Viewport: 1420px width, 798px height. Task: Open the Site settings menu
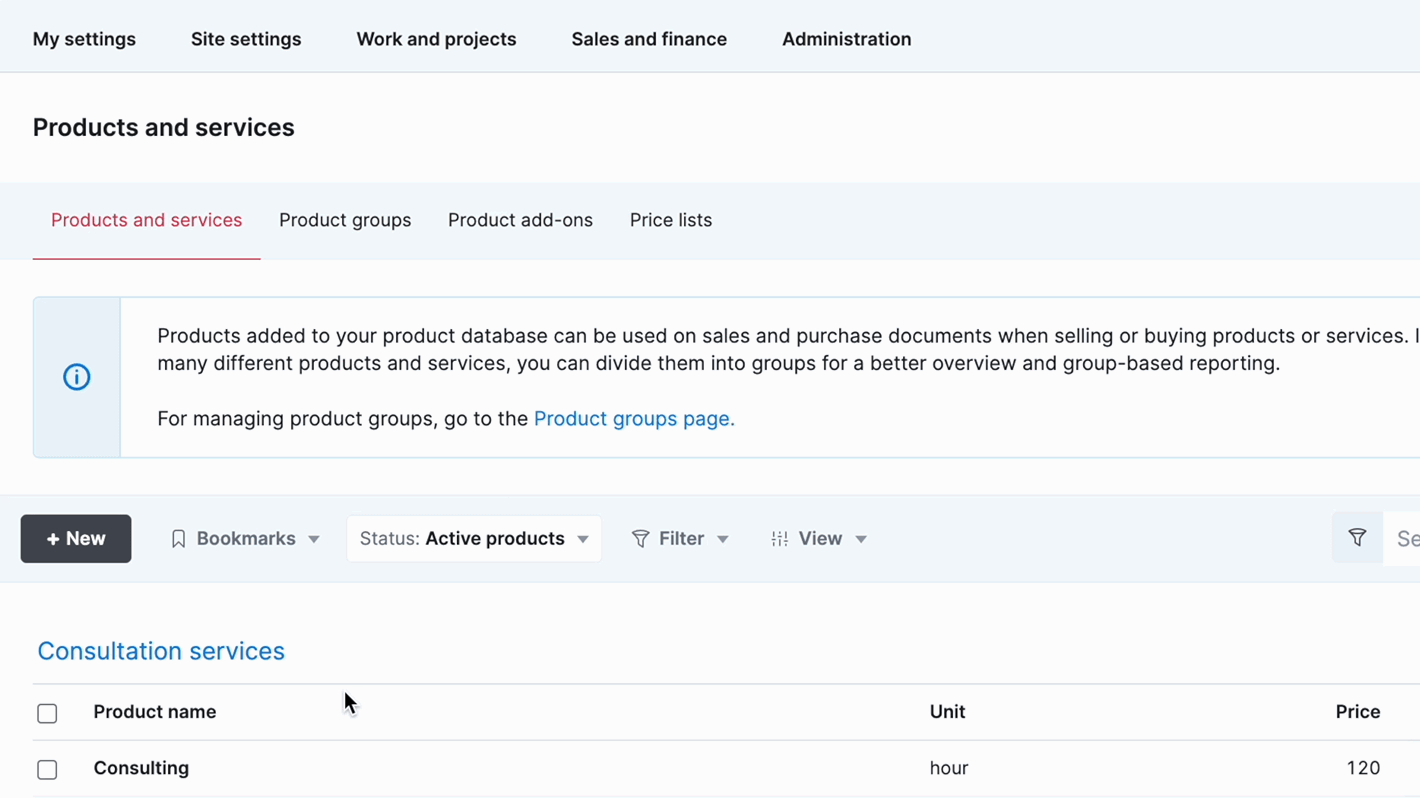(x=246, y=39)
